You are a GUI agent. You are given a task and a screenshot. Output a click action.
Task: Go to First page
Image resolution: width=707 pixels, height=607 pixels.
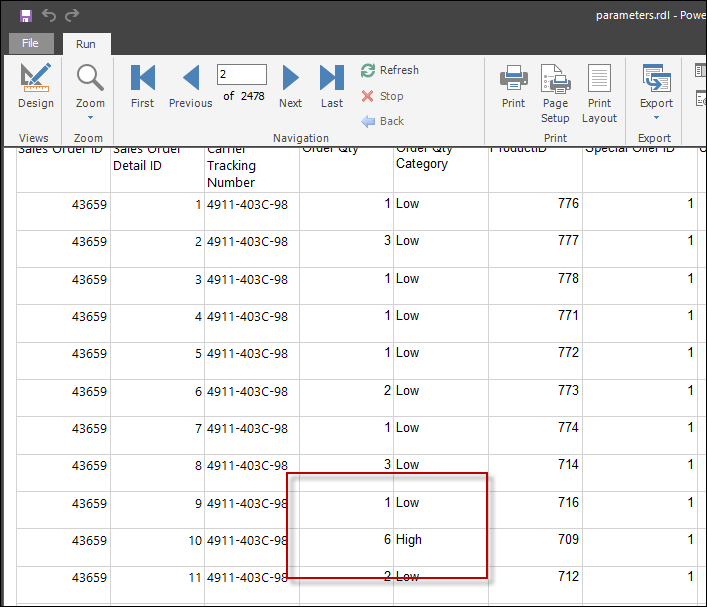(x=143, y=86)
